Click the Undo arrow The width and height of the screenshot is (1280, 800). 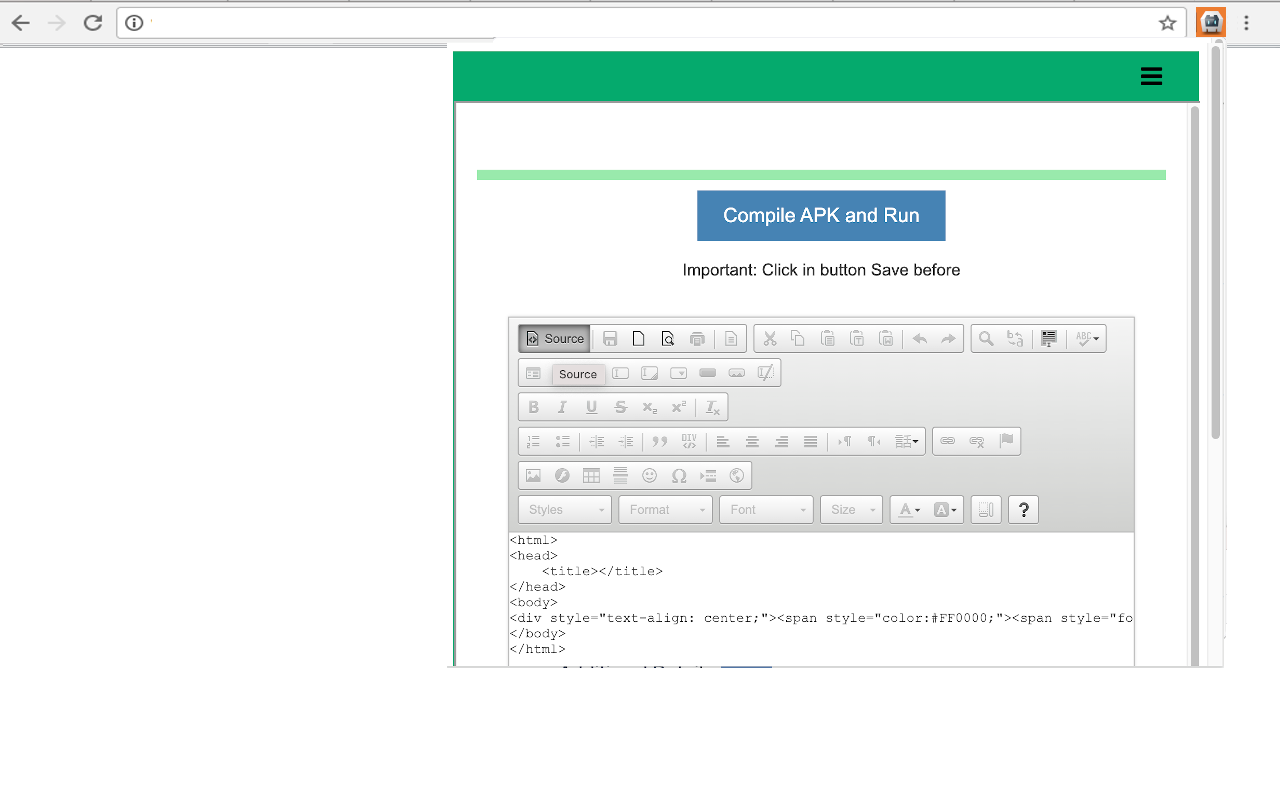(920, 339)
